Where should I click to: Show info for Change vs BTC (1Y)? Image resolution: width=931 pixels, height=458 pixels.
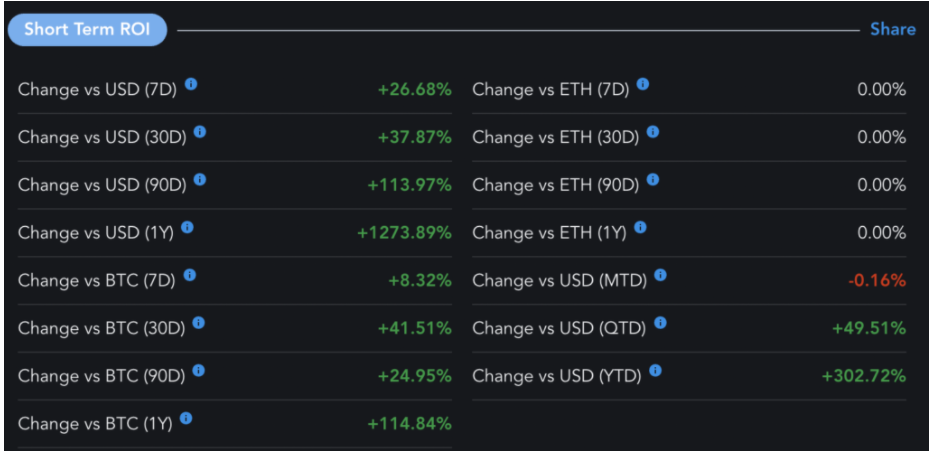186,418
